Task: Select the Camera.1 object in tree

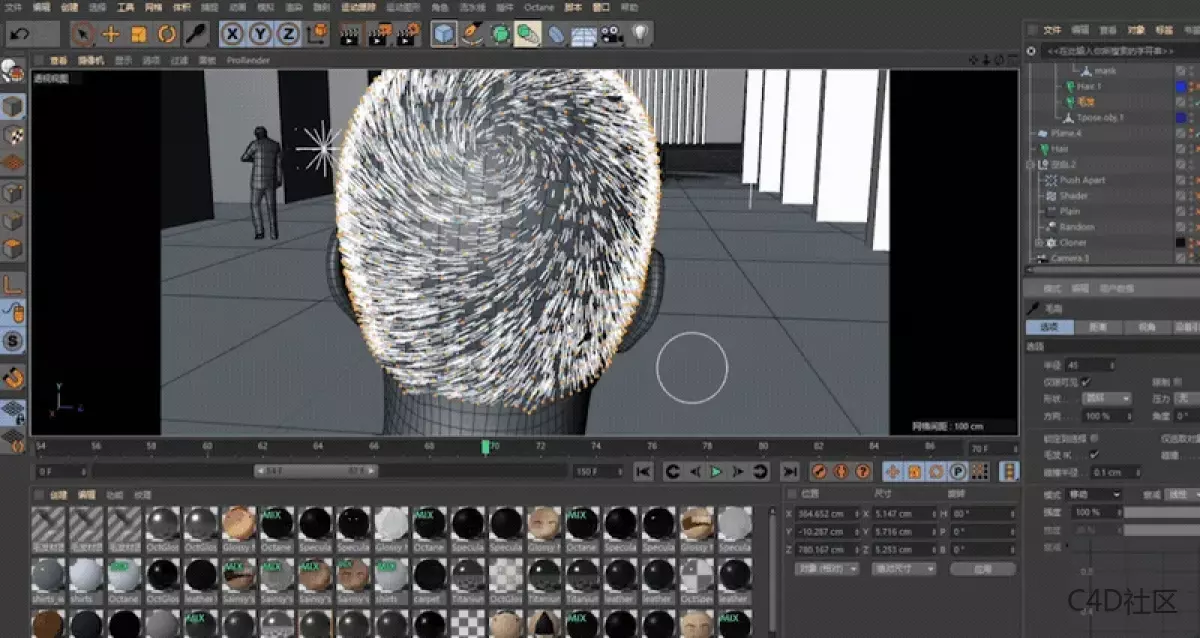Action: click(1069, 258)
